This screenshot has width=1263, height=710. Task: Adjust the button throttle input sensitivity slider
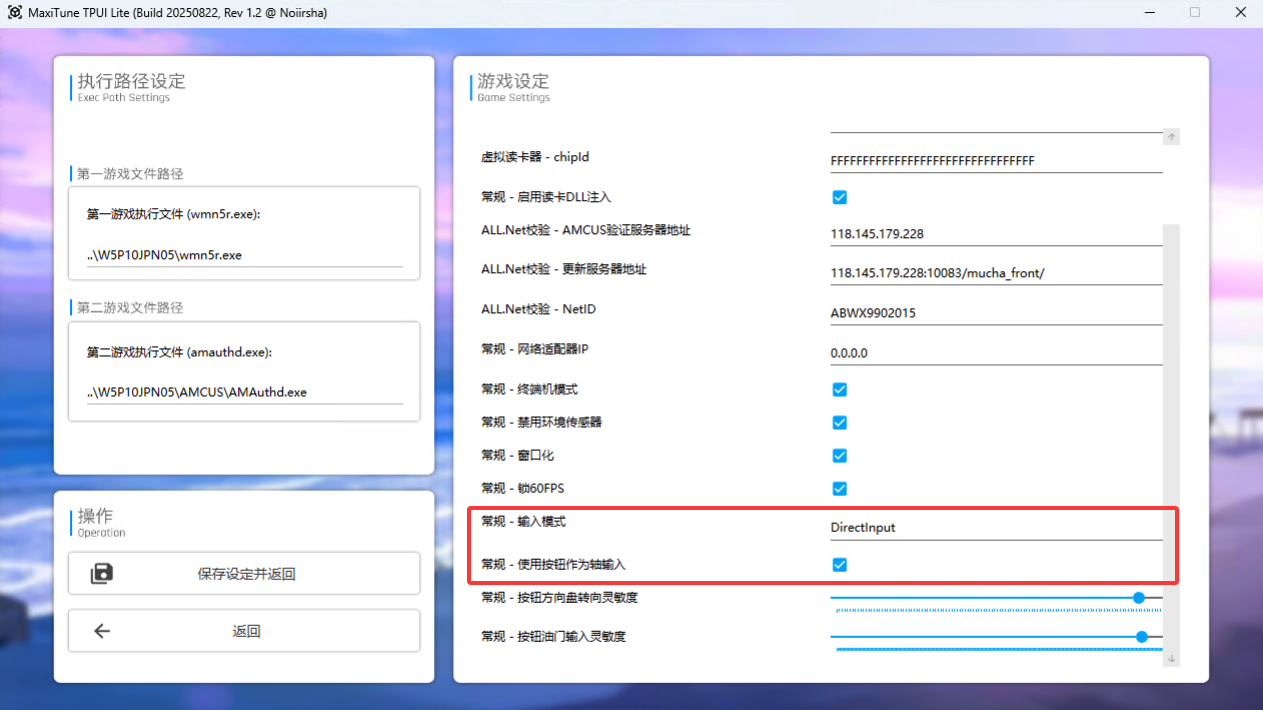pos(1141,637)
